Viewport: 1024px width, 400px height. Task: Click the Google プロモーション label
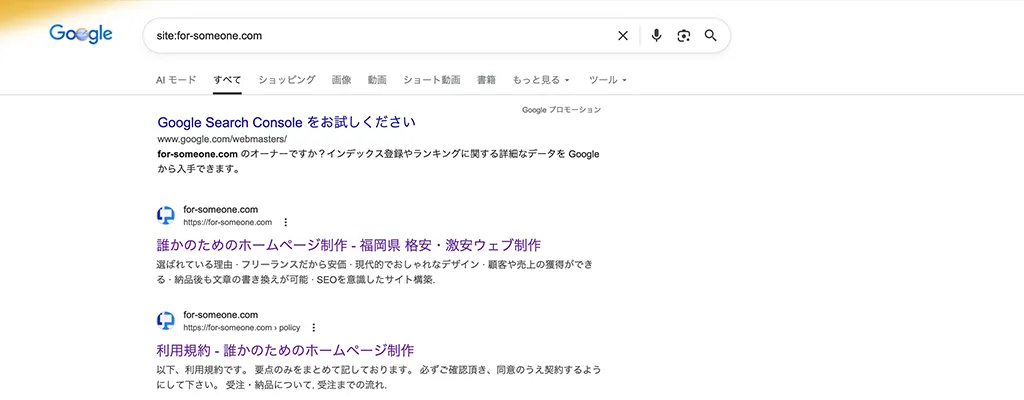pos(562,110)
